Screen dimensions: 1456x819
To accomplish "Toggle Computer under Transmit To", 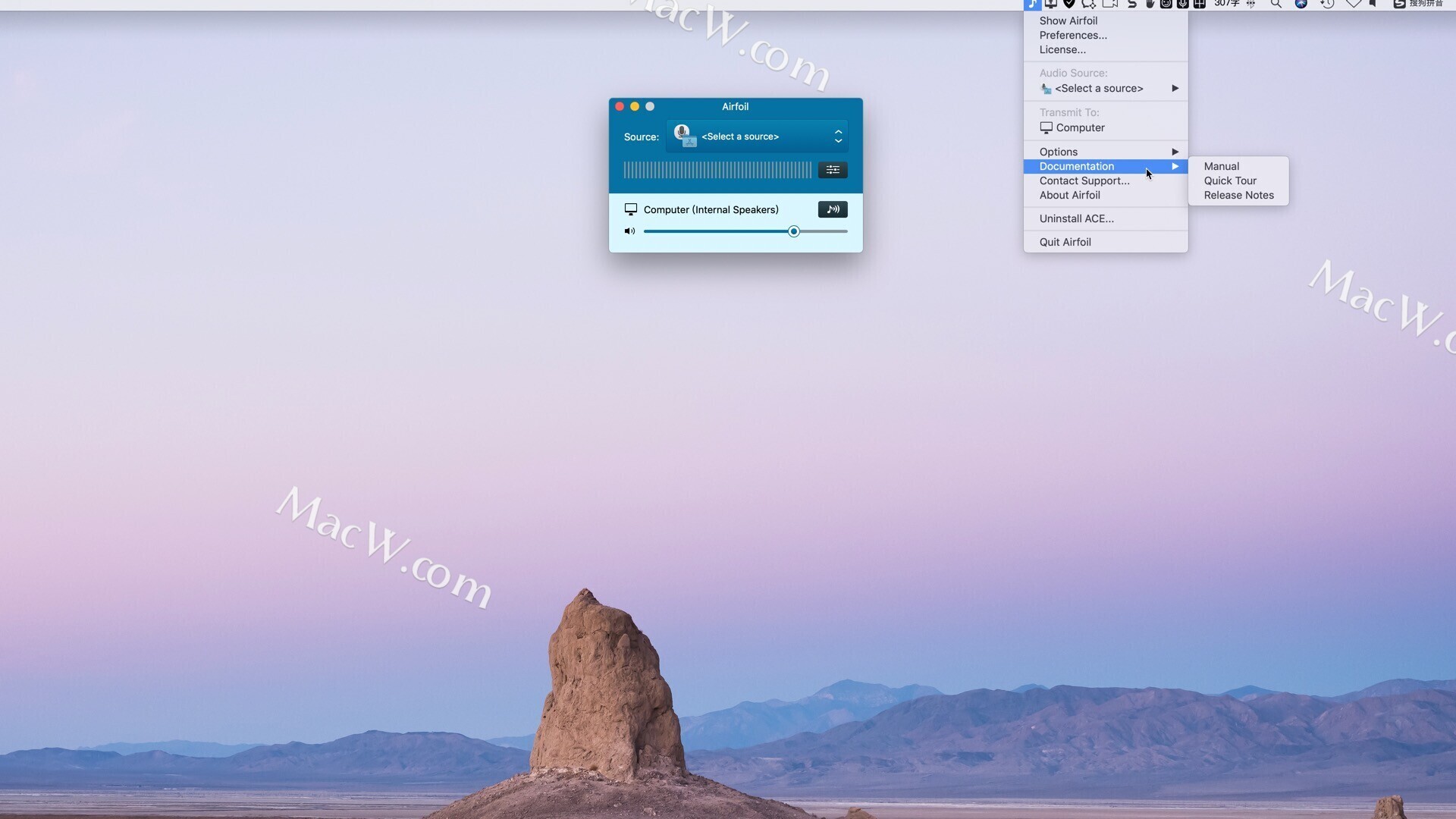I will [x=1106, y=127].
